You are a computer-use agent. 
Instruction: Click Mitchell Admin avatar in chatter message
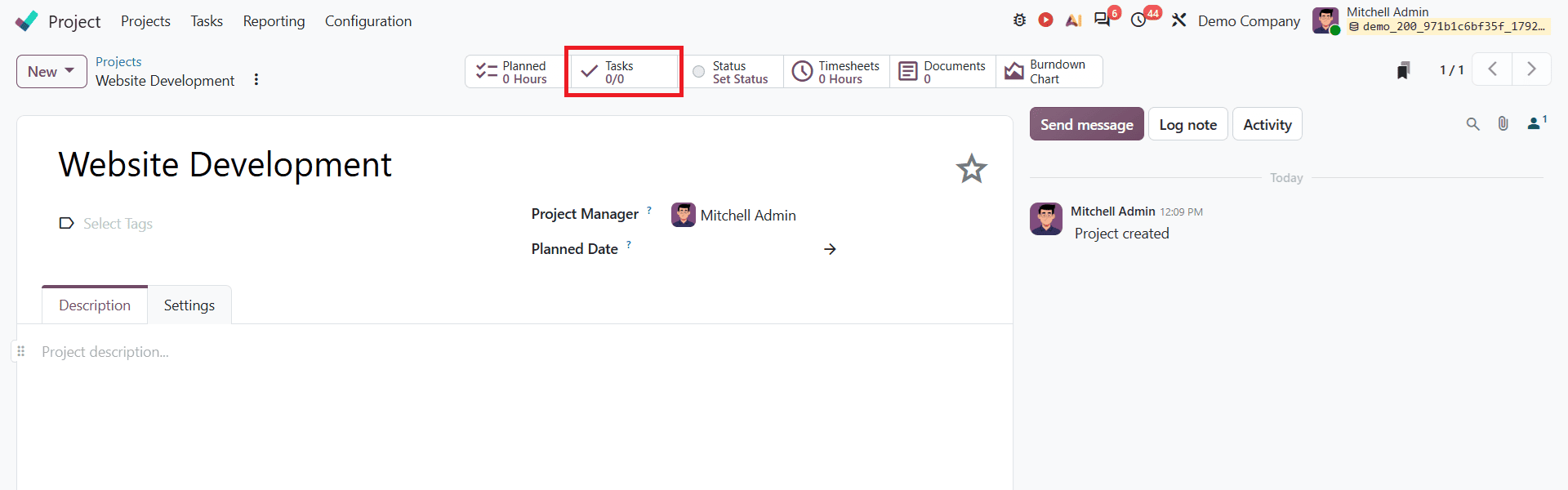[x=1046, y=219]
